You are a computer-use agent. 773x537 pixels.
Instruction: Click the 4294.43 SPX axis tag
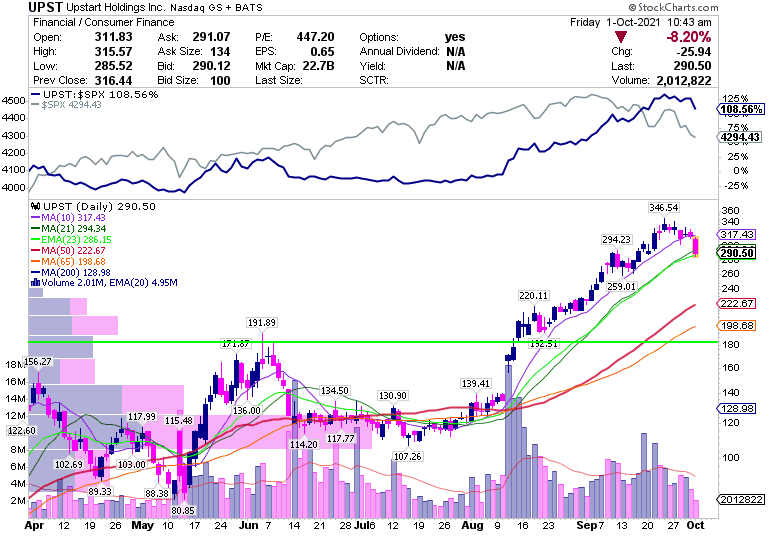pos(740,137)
